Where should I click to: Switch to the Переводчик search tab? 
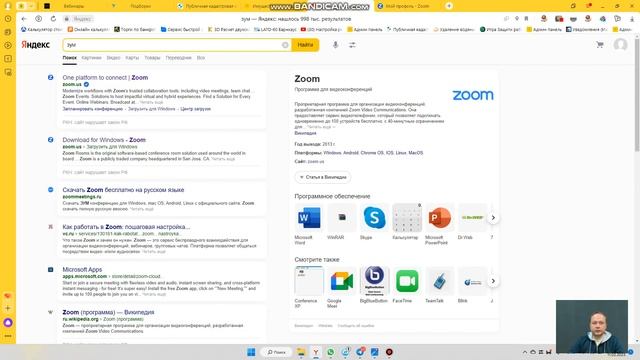tap(178, 58)
